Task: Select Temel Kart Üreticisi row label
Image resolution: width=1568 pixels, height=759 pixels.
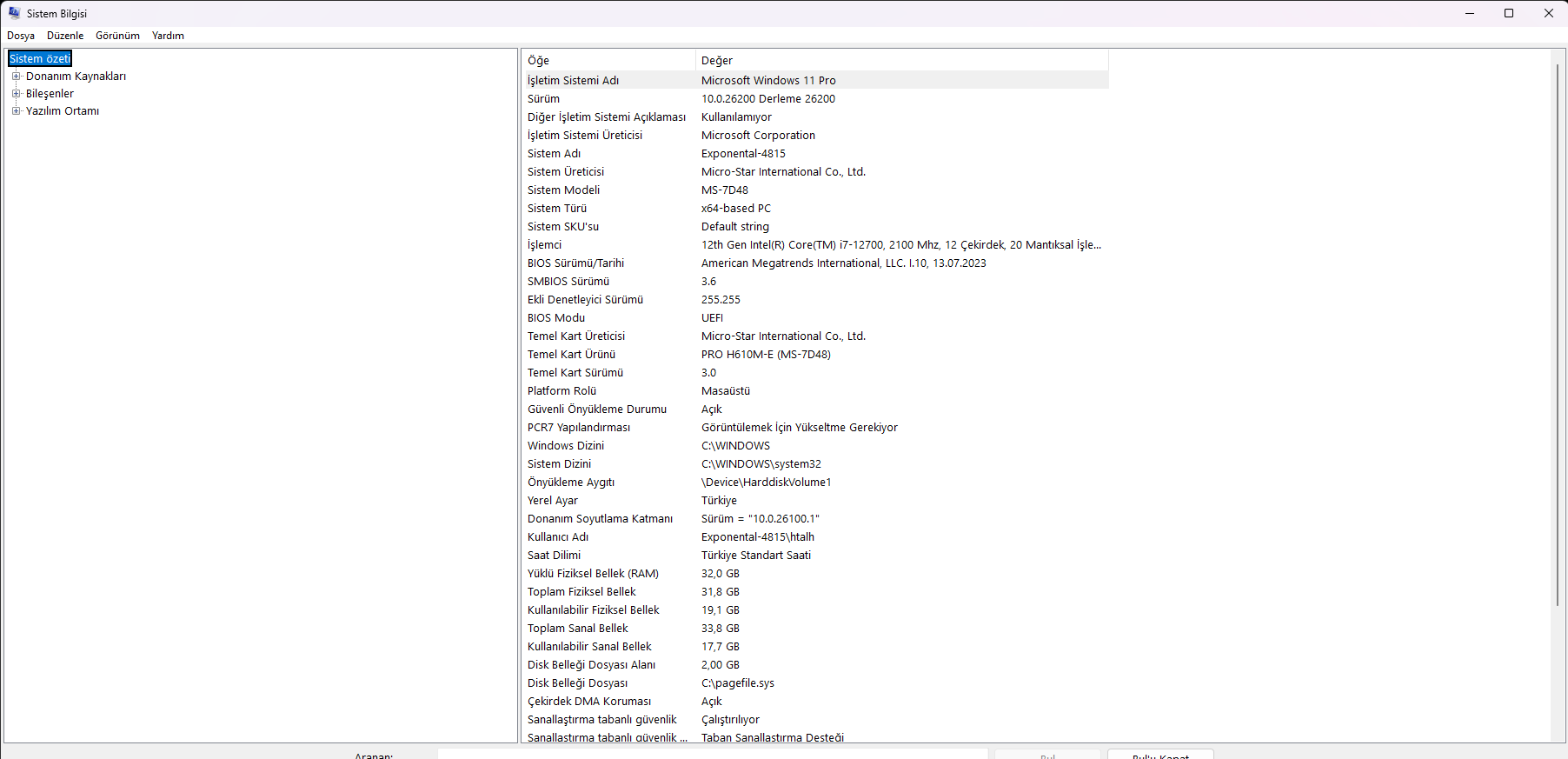Action: (x=576, y=336)
